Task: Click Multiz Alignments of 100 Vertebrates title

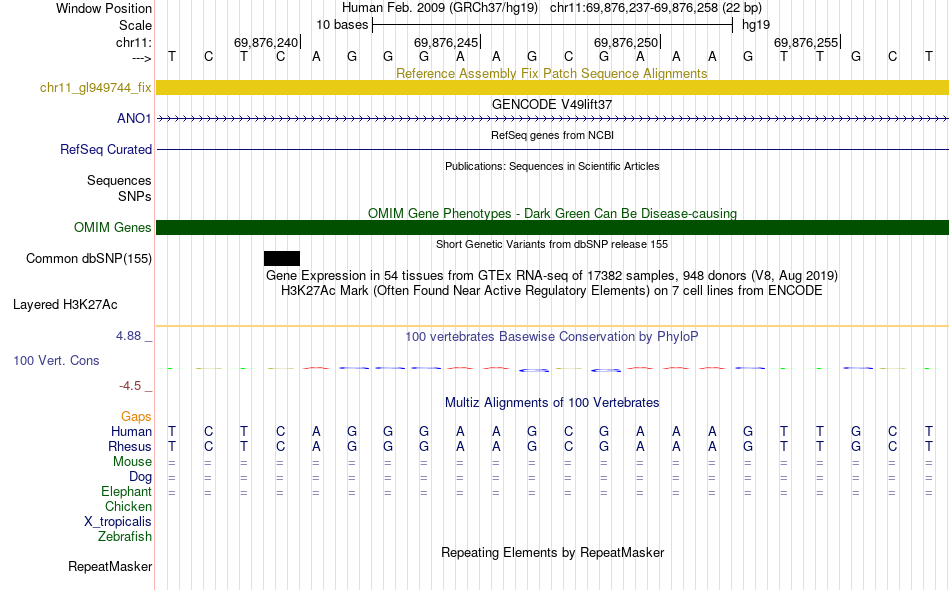Action: point(552,402)
